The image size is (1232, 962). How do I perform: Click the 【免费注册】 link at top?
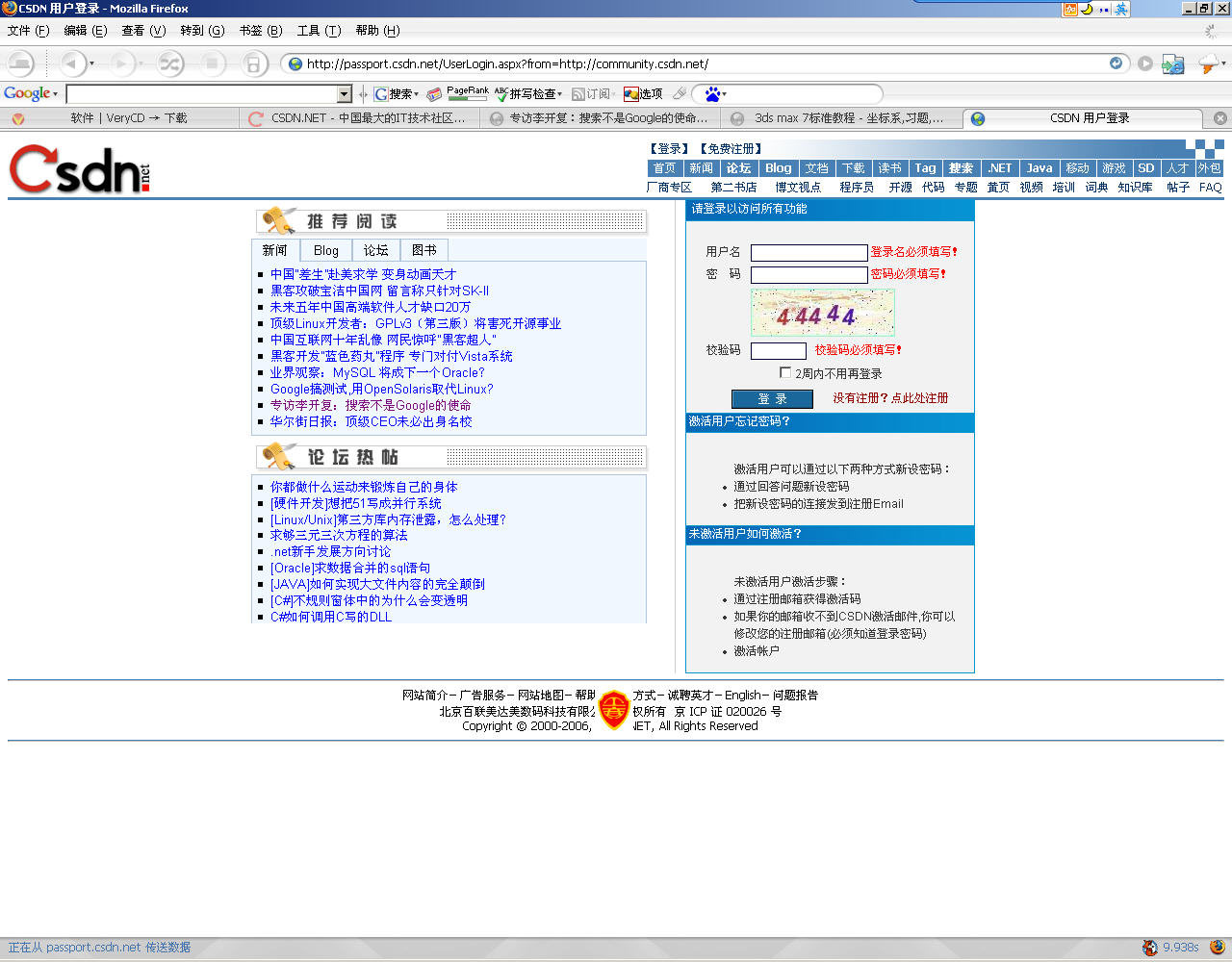coord(731,149)
